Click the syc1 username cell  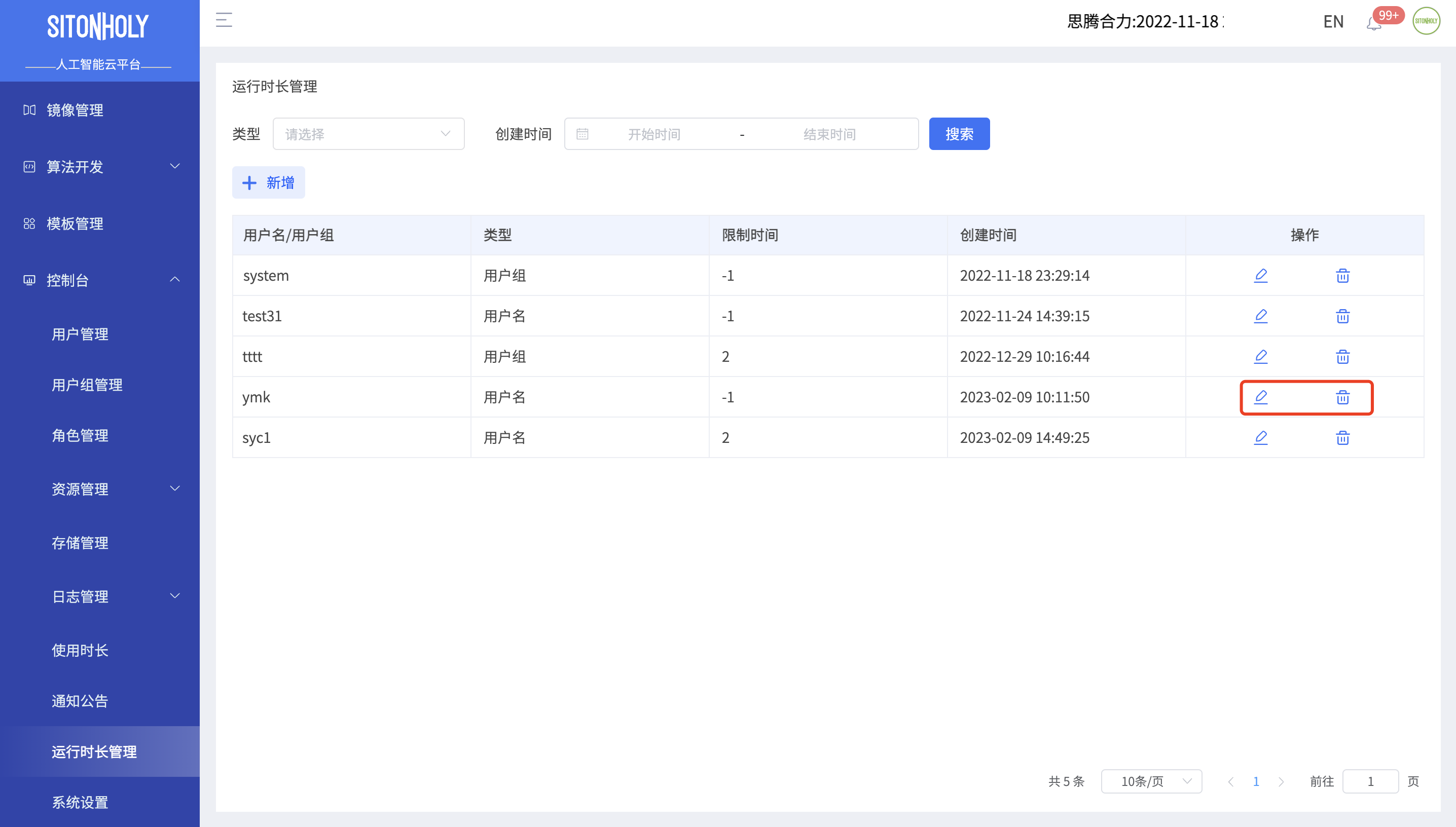[x=351, y=437]
